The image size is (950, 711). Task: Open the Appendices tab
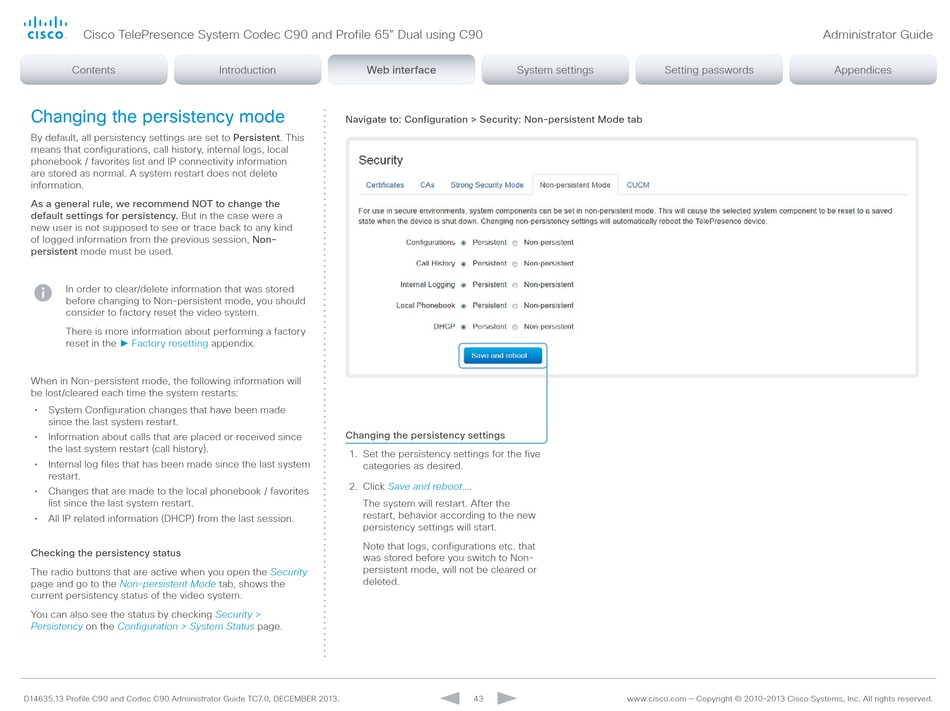[x=863, y=70]
